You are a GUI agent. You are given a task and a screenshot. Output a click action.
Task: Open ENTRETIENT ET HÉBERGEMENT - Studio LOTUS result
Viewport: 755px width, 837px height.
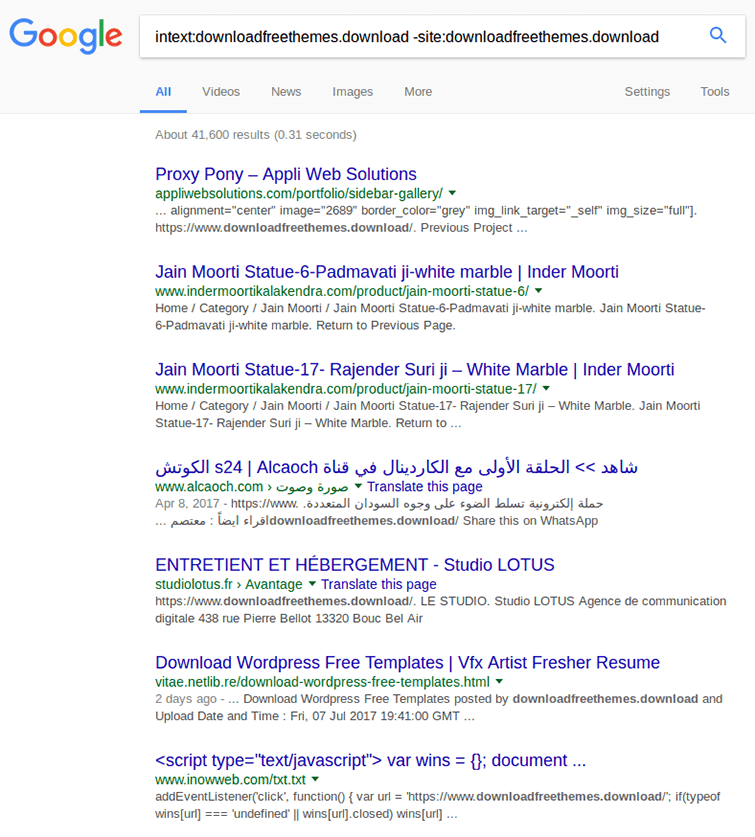click(x=355, y=565)
